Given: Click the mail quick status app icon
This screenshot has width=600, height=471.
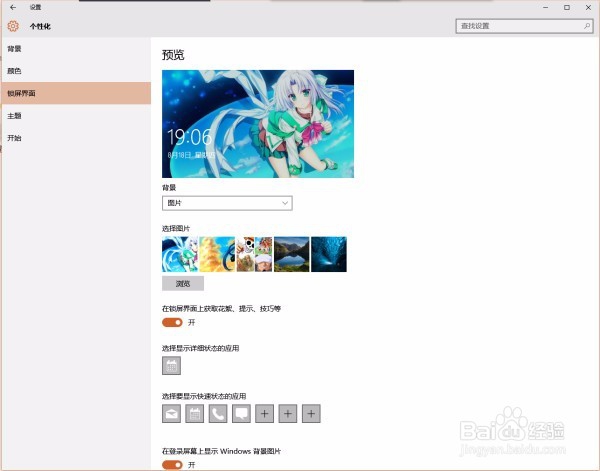Looking at the screenshot, I should click(171, 414).
